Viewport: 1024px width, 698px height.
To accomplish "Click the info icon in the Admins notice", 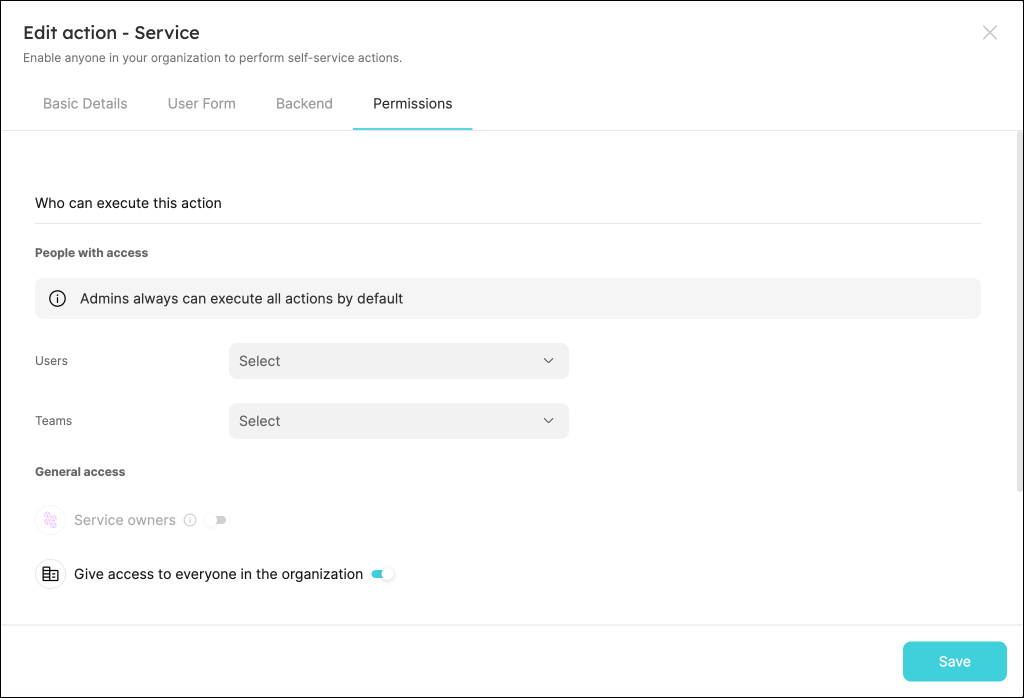I will click(x=58, y=299).
